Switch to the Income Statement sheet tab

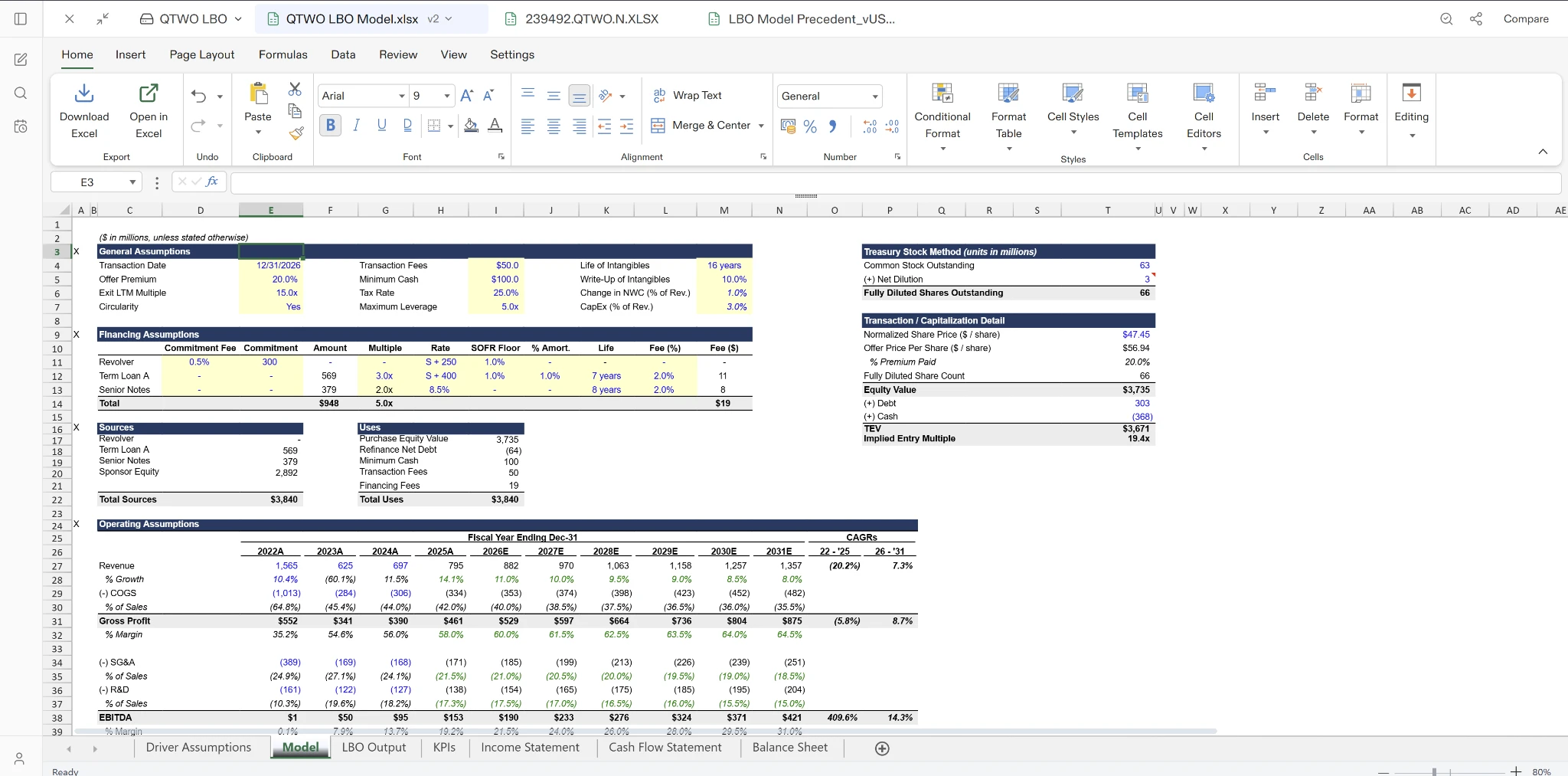530,747
